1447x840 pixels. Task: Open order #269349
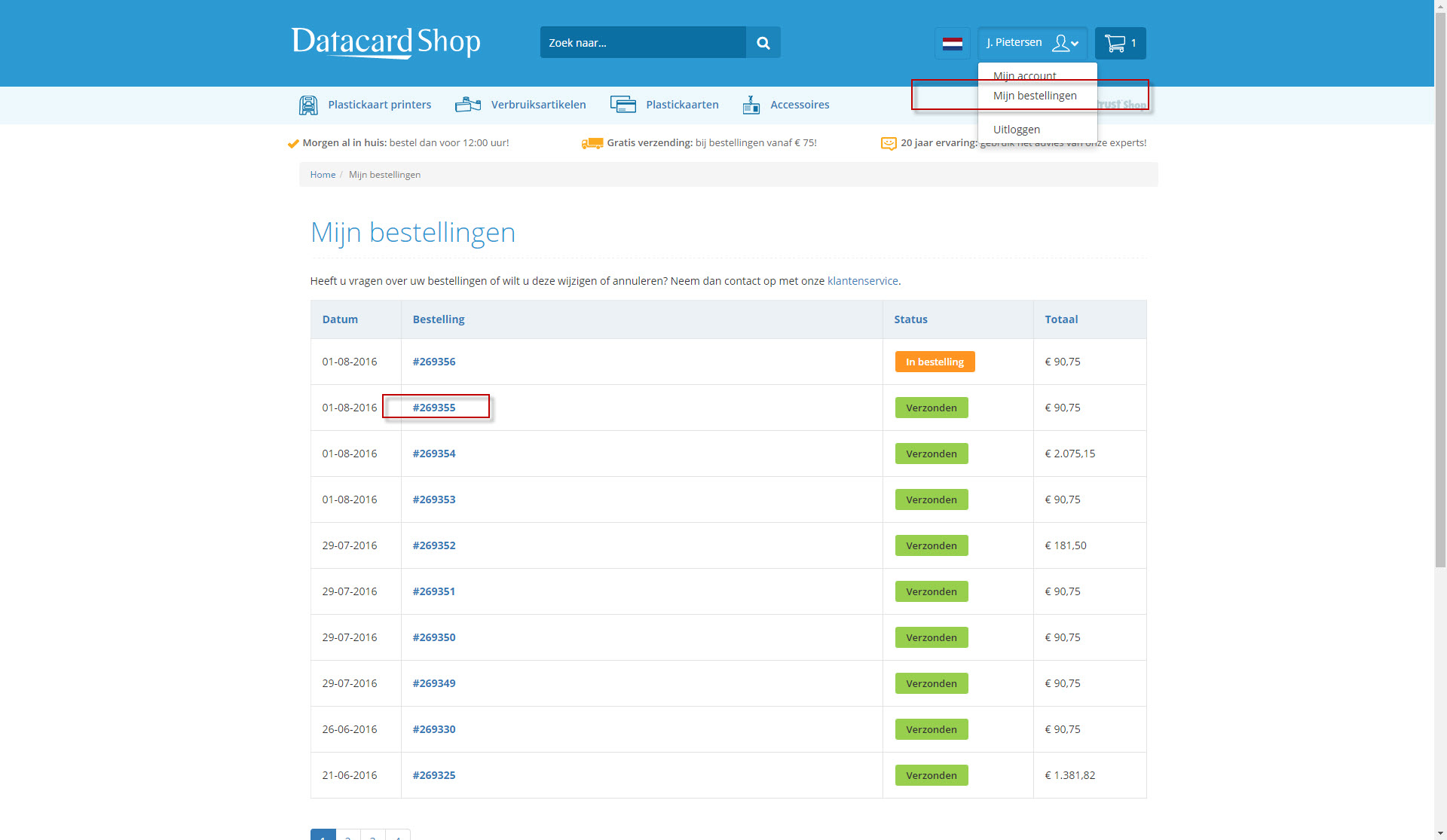pyautogui.click(x=434, y=683)
